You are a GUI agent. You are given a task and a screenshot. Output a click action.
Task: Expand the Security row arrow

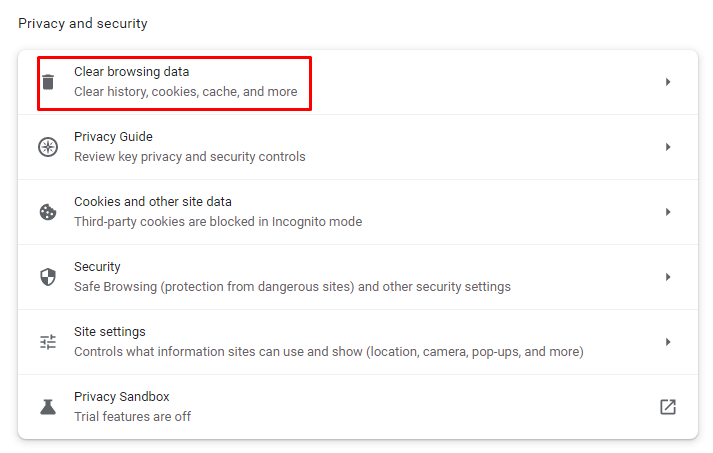point(668,277)
